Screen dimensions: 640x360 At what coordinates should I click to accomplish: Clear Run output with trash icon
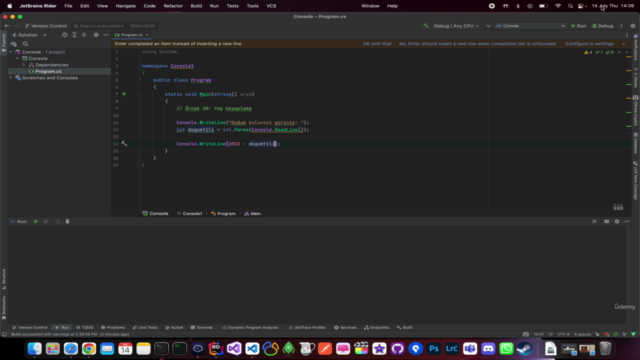pos(67,221)
